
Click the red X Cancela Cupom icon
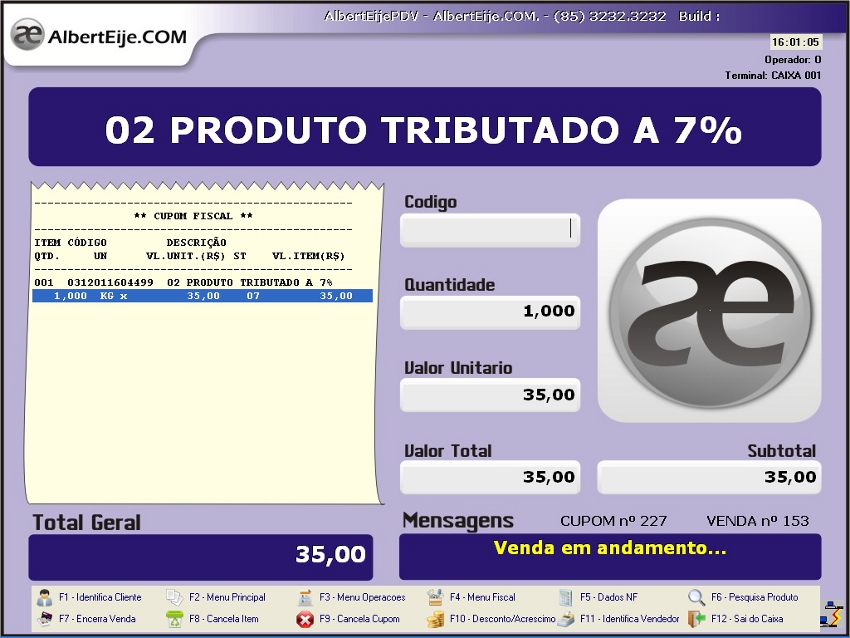tap(305, 619)
